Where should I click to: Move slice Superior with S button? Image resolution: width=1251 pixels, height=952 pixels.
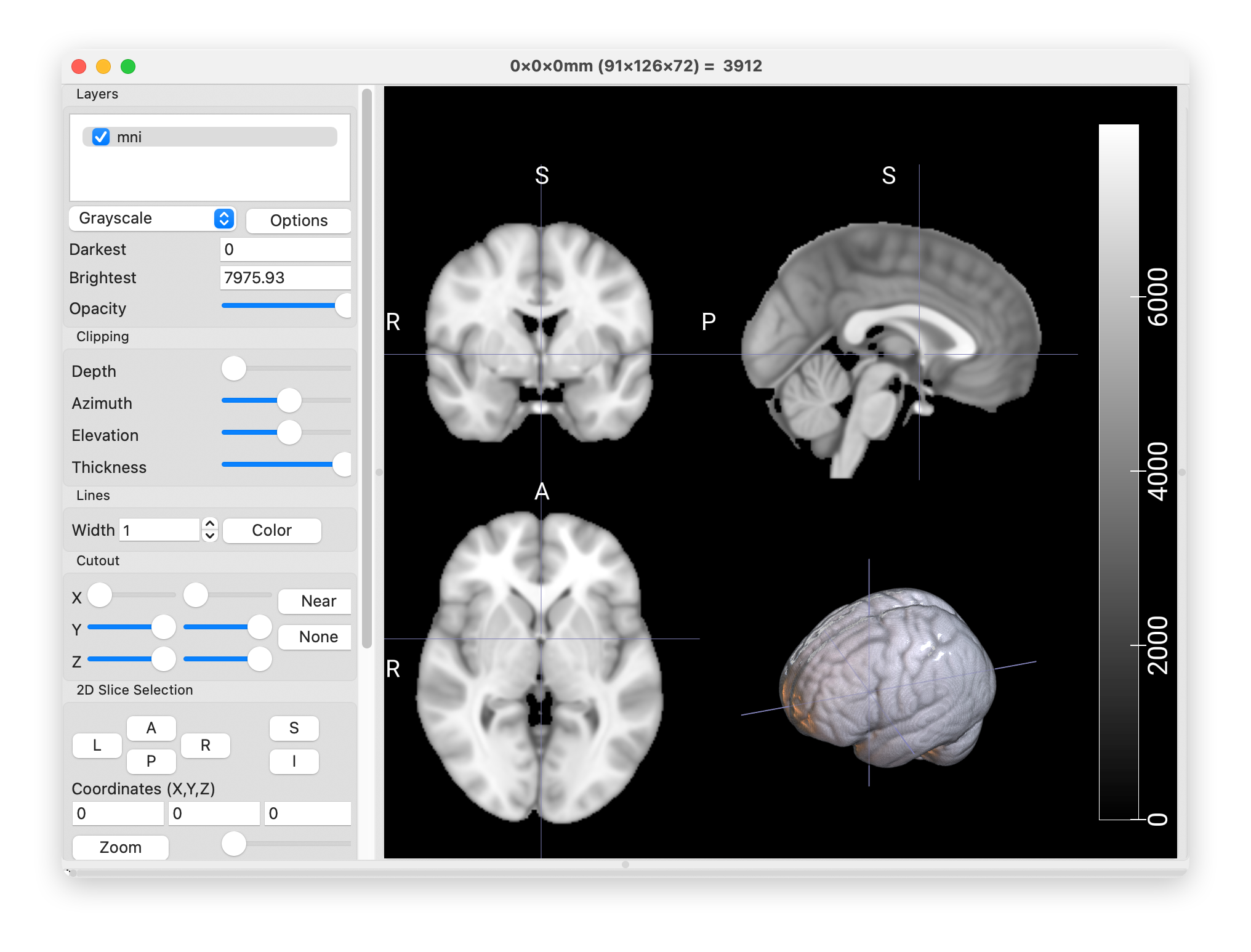coord(294,728)
